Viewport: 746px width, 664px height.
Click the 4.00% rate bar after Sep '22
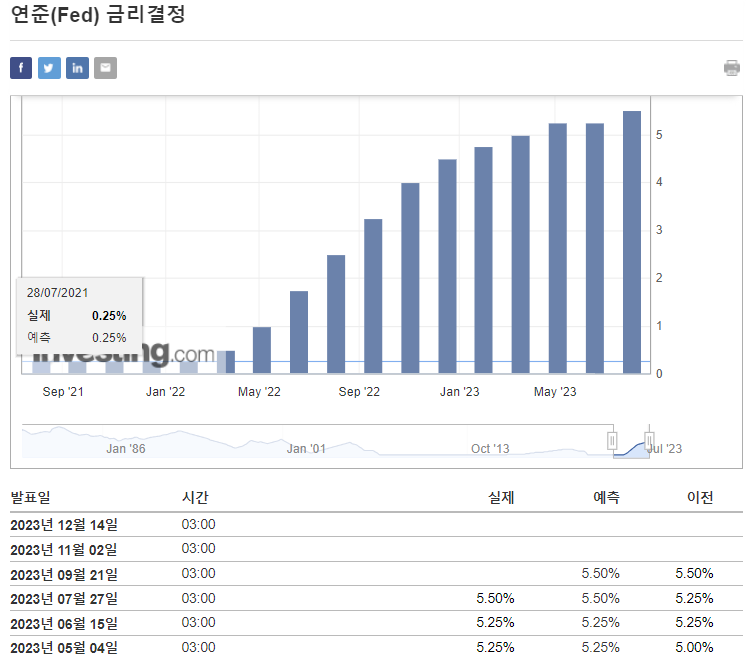pos(410,278)
